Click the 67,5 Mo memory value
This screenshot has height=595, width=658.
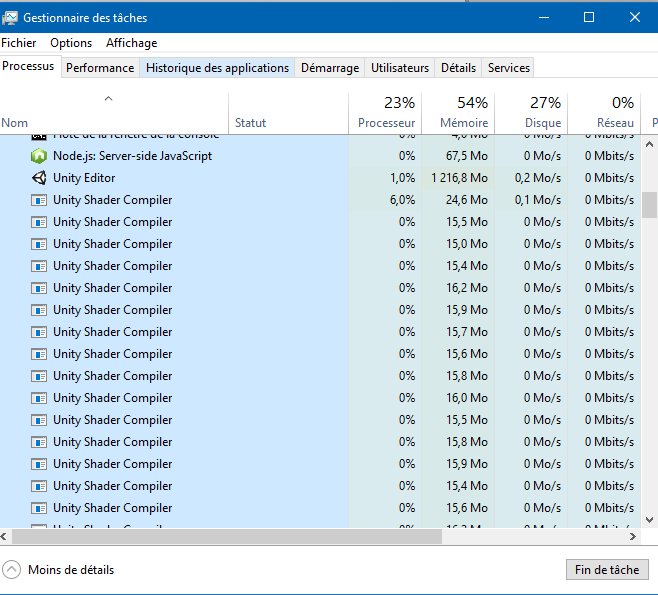(467, 156)
